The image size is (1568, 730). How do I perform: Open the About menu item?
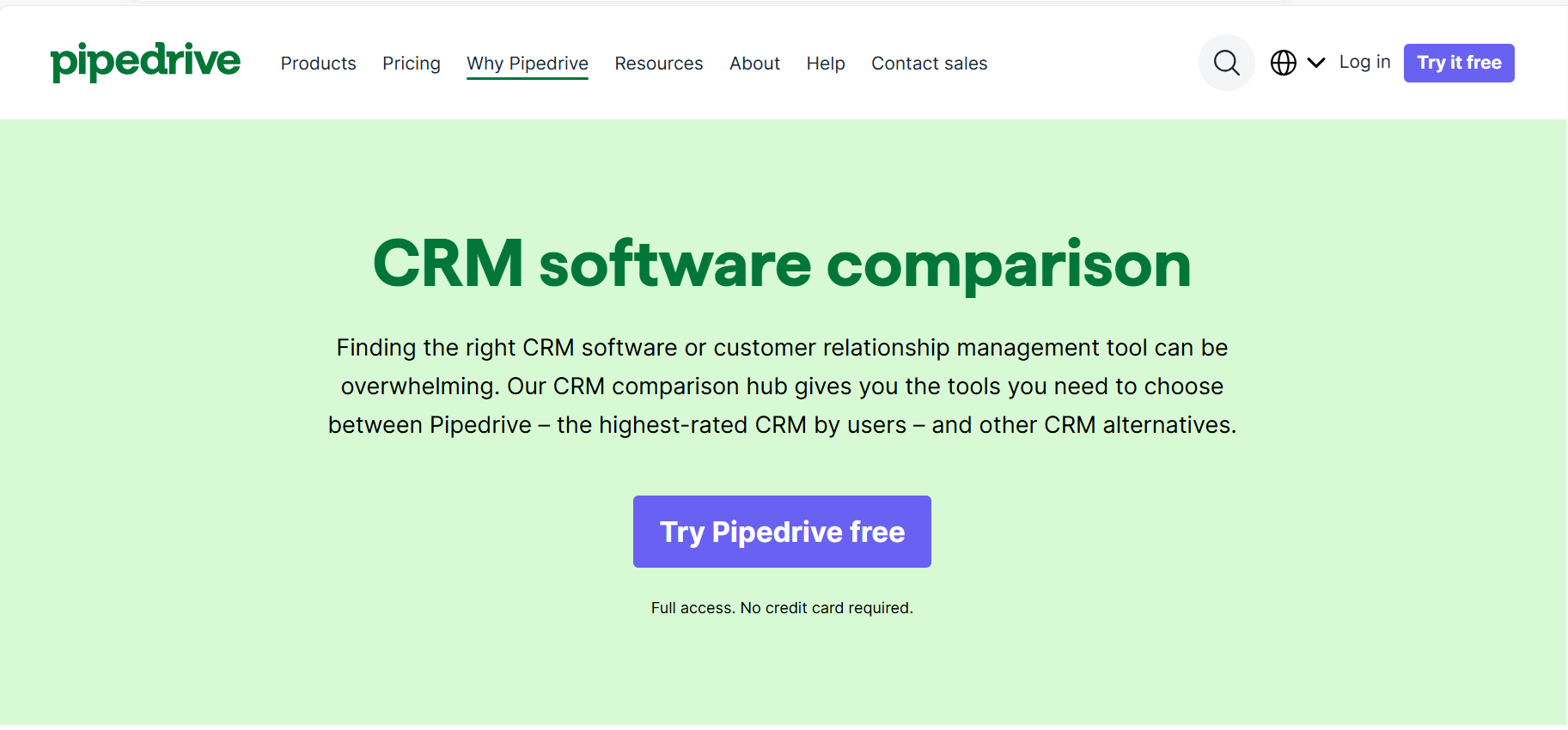754,64
